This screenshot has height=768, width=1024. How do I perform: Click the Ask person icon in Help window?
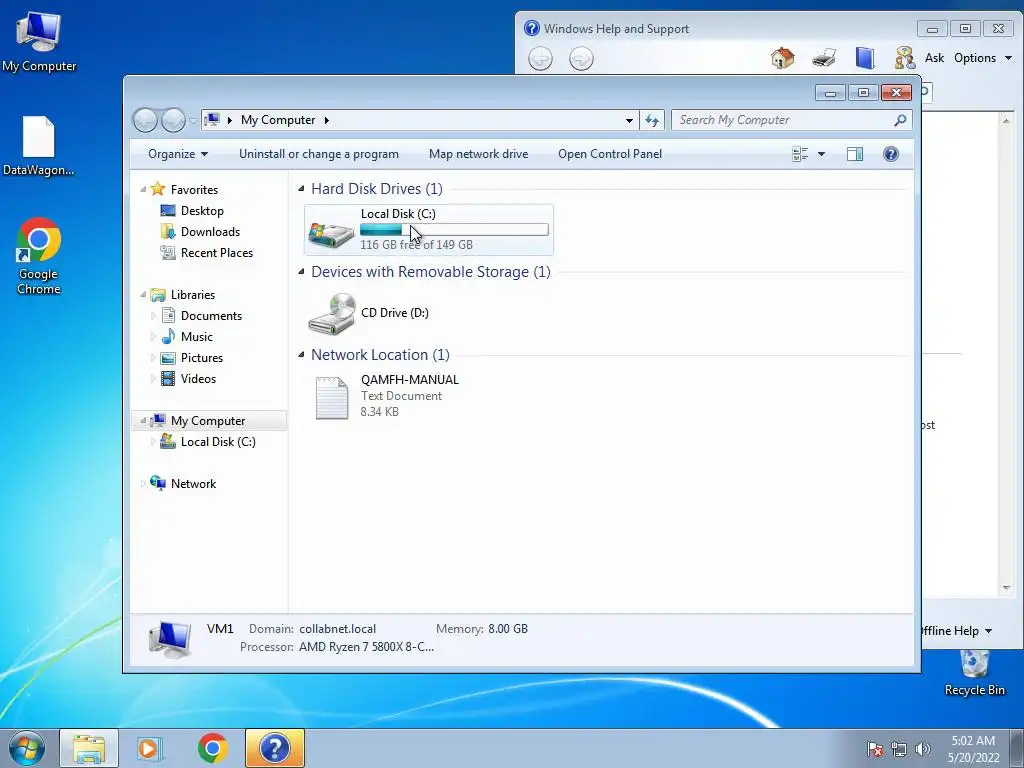(905, 58)
